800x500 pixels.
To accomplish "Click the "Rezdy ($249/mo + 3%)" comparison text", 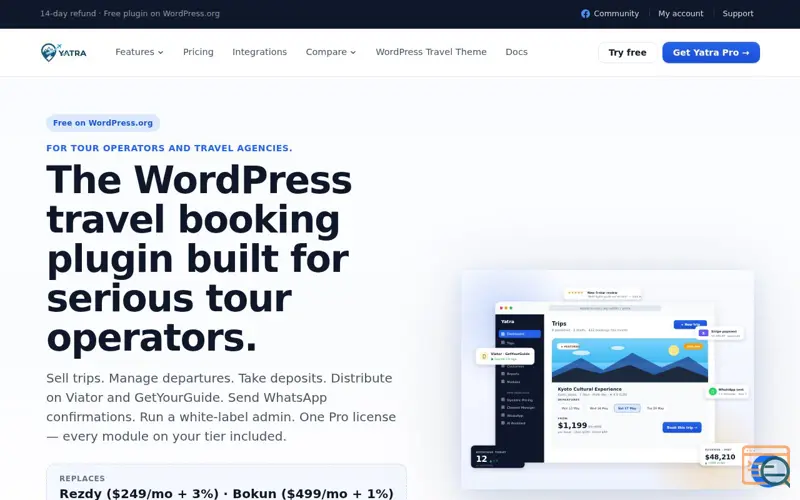I will point(139,493).
